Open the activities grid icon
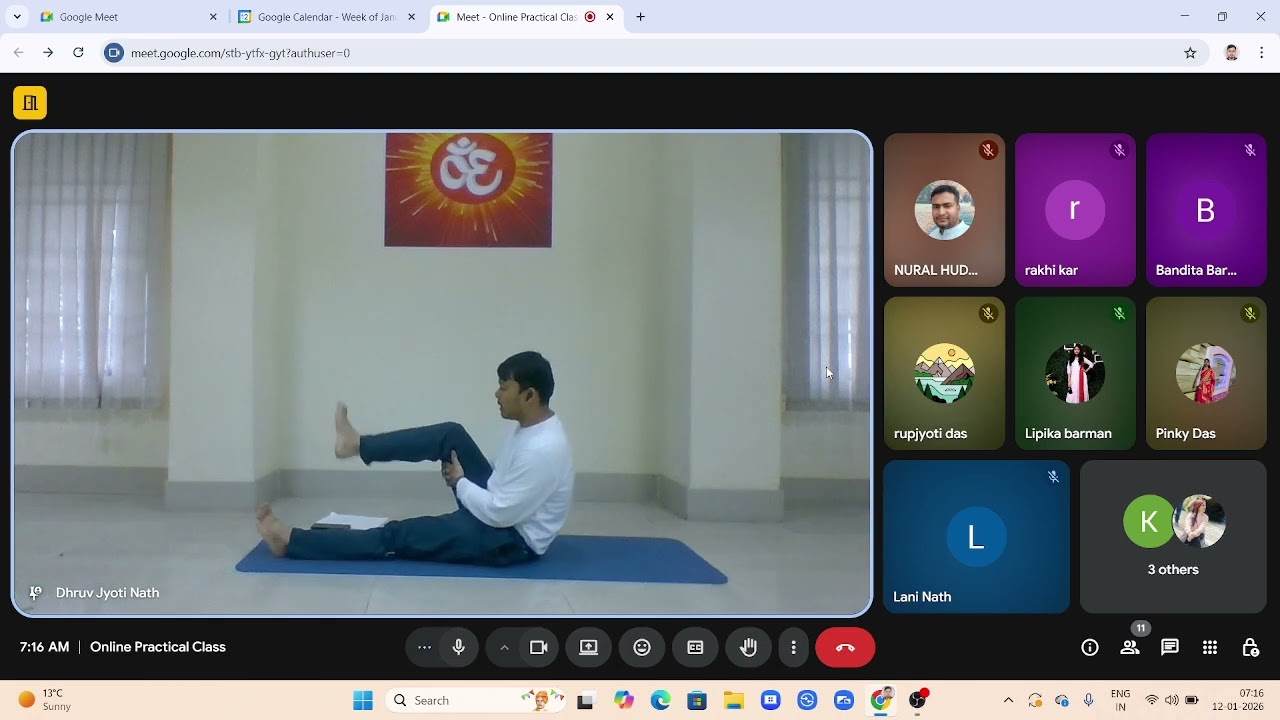 point(1210,647)
